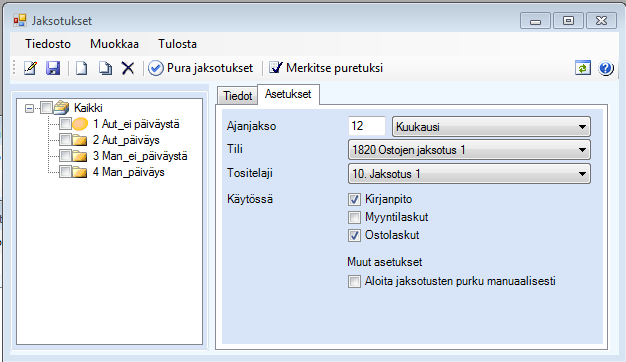Close the Jaksotukset window

(601, 21)
